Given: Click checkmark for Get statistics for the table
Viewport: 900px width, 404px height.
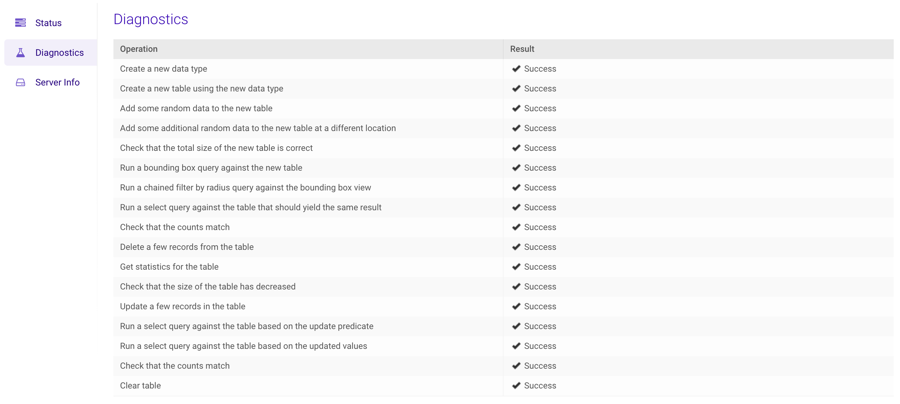Looking at the screenshot, I should pos(516,267).
